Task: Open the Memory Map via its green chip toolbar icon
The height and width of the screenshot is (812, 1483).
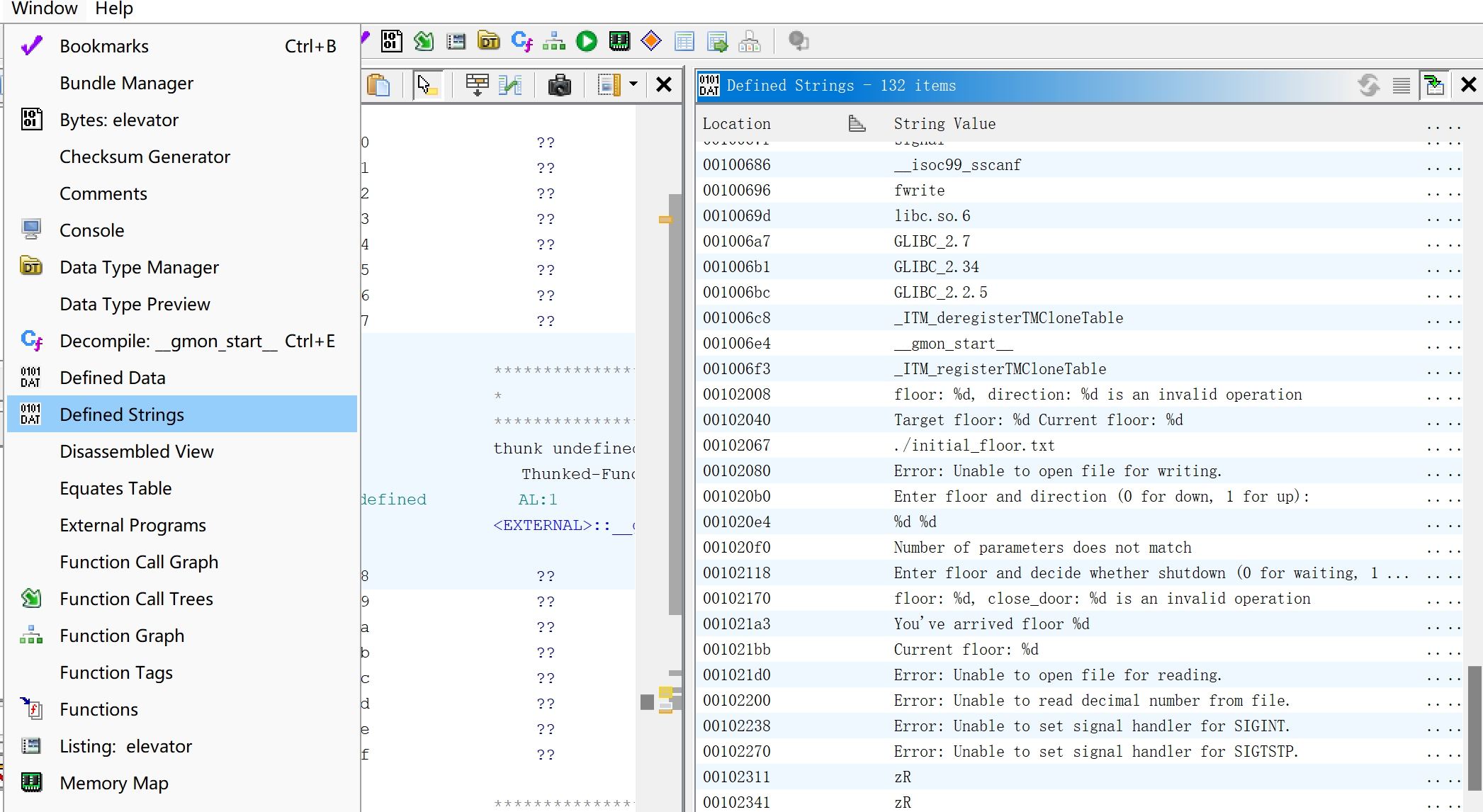Action: coord(619,42)
